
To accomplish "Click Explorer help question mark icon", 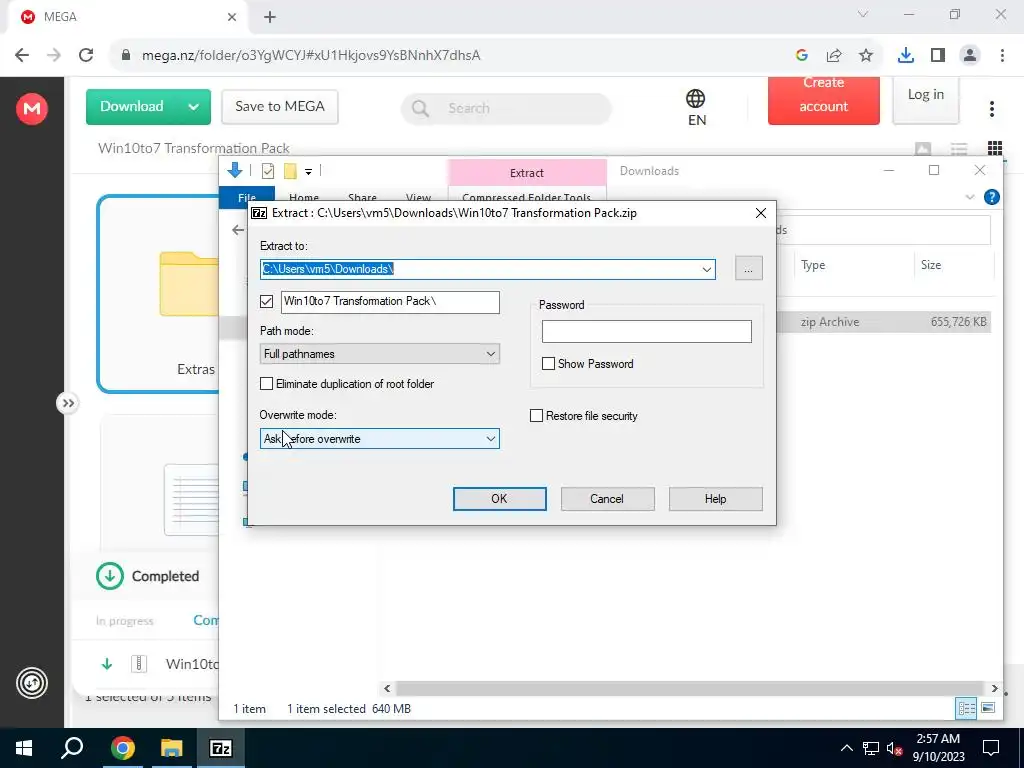I will (x=991, y=197).
